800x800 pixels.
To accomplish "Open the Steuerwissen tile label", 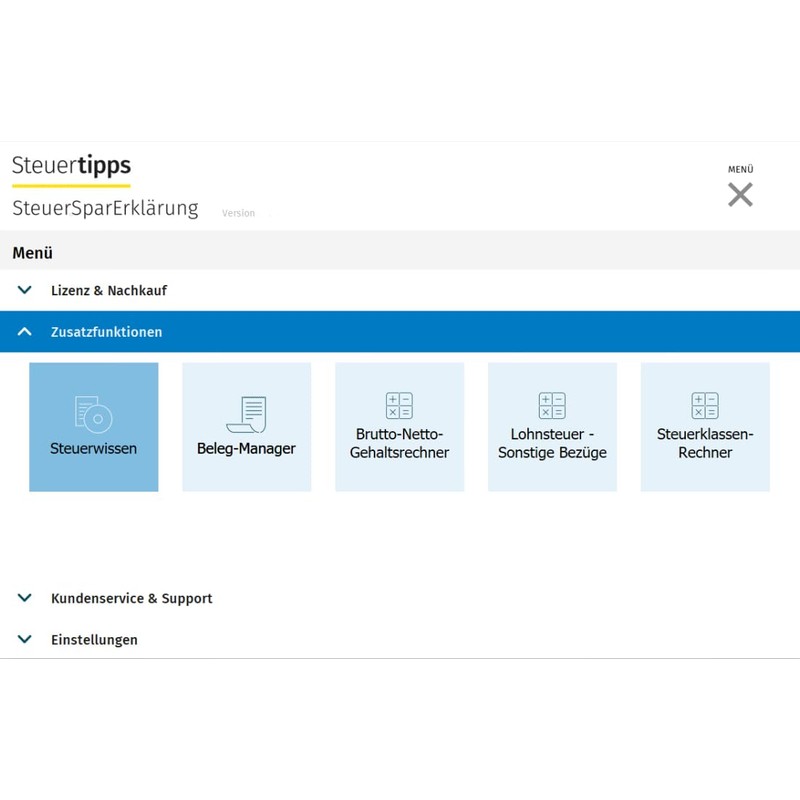I will pyautogui.click(x=93, y=449).
